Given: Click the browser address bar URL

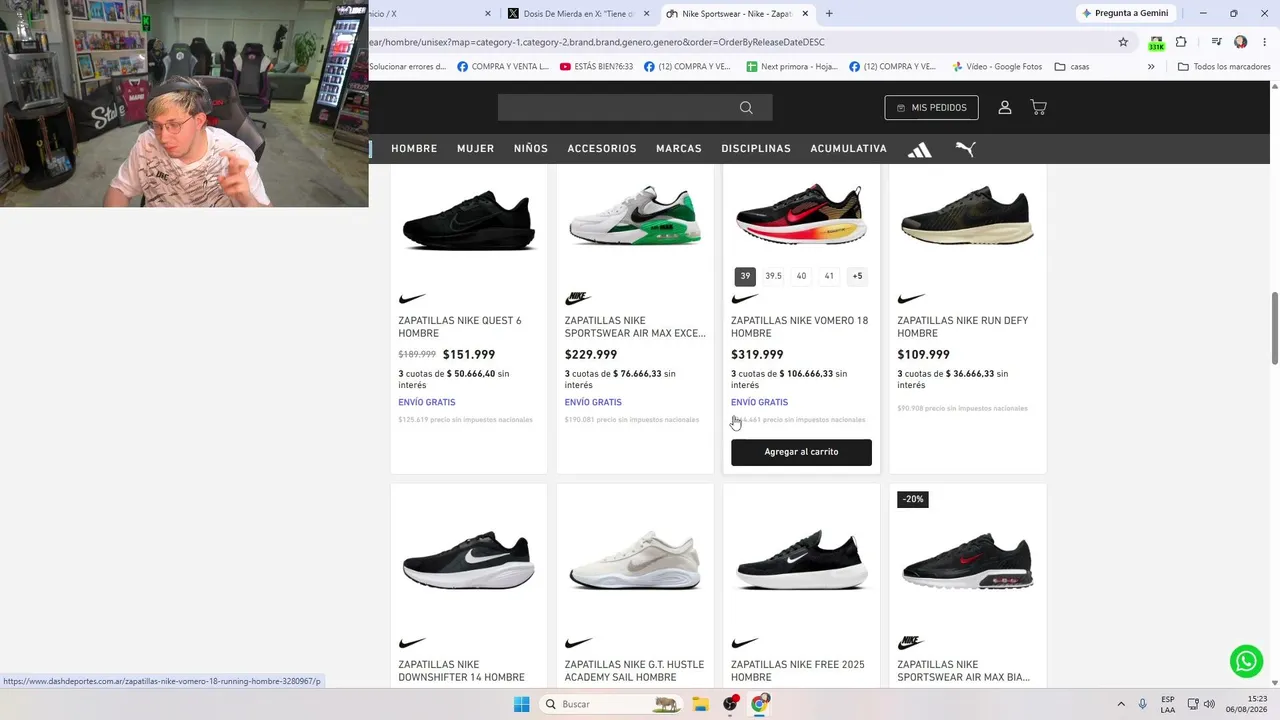Looking at the screenshot, I should point(597,42).
